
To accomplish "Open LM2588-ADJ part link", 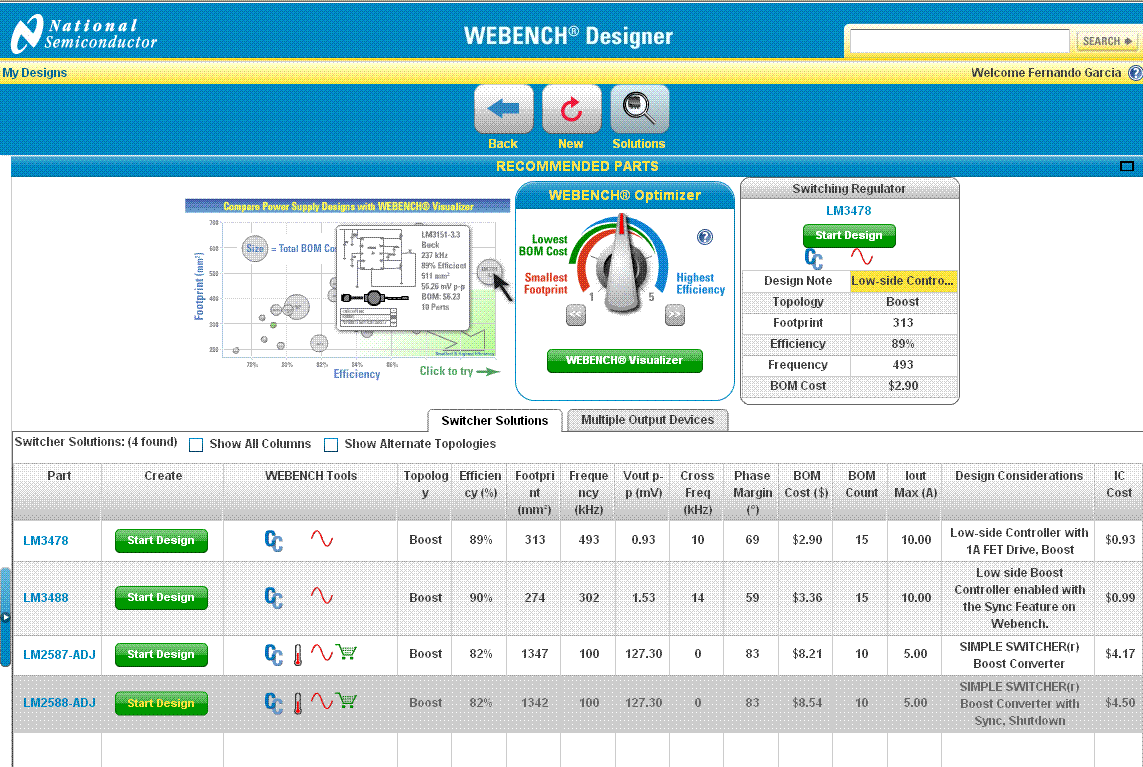I will pyautogui.click(x=59, y=704).
